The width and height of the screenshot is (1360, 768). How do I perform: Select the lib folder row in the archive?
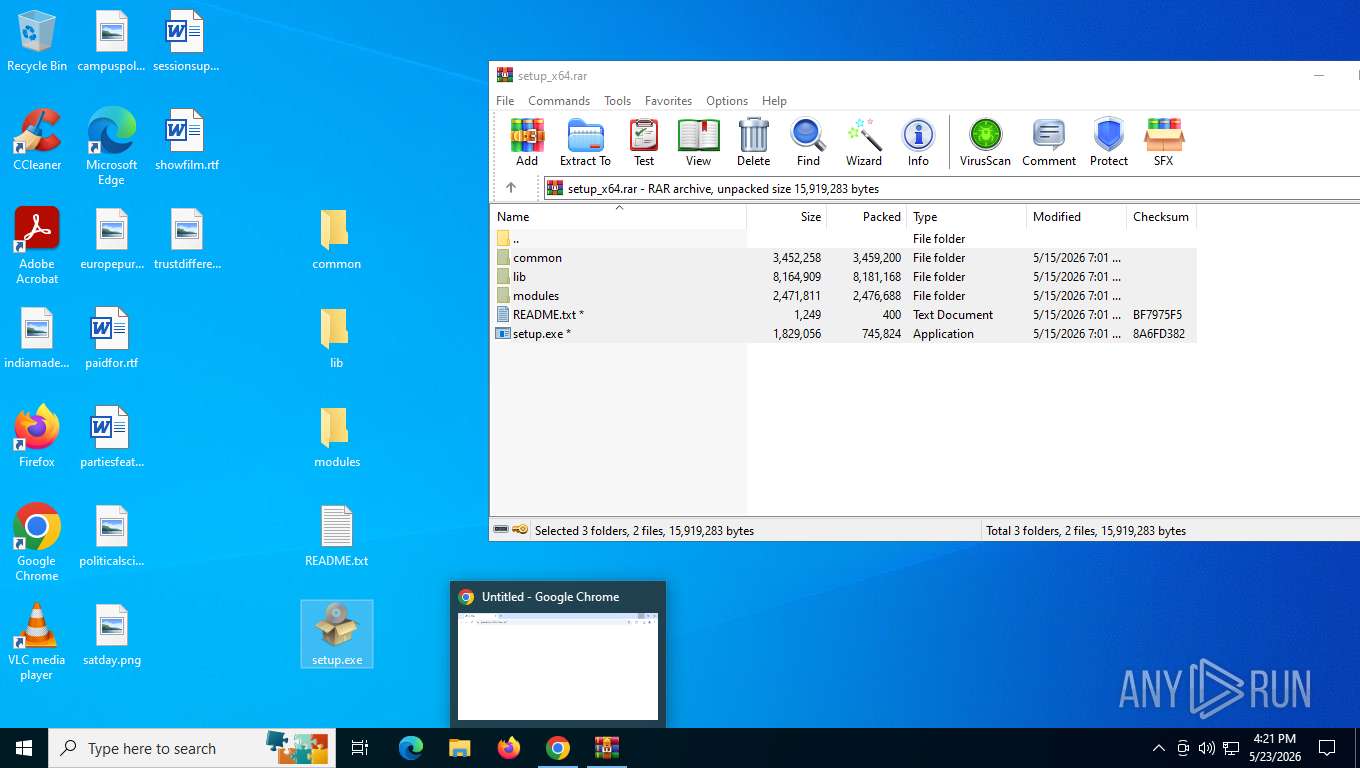tap(844, 277)
